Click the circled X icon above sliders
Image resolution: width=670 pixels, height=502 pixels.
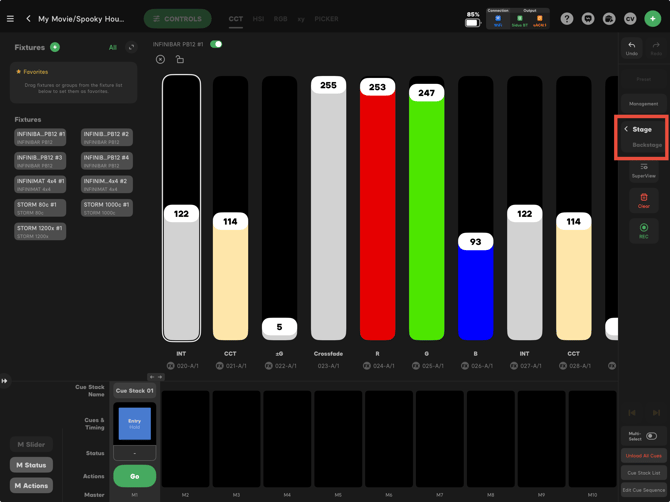click(x=160, y=59)
